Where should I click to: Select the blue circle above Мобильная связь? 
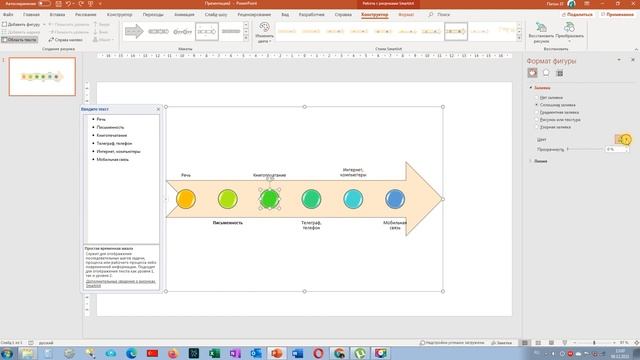(x=395, y=199)
